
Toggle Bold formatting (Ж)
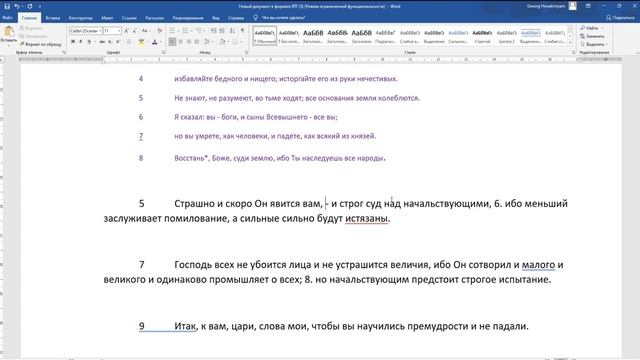click(73, 42)
